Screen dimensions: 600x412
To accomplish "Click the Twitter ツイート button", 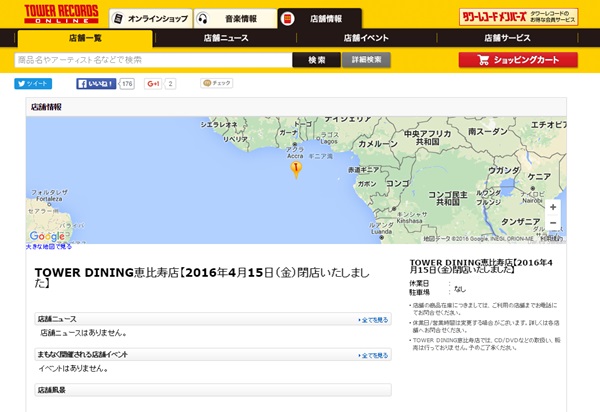I will tap(33, 83).
